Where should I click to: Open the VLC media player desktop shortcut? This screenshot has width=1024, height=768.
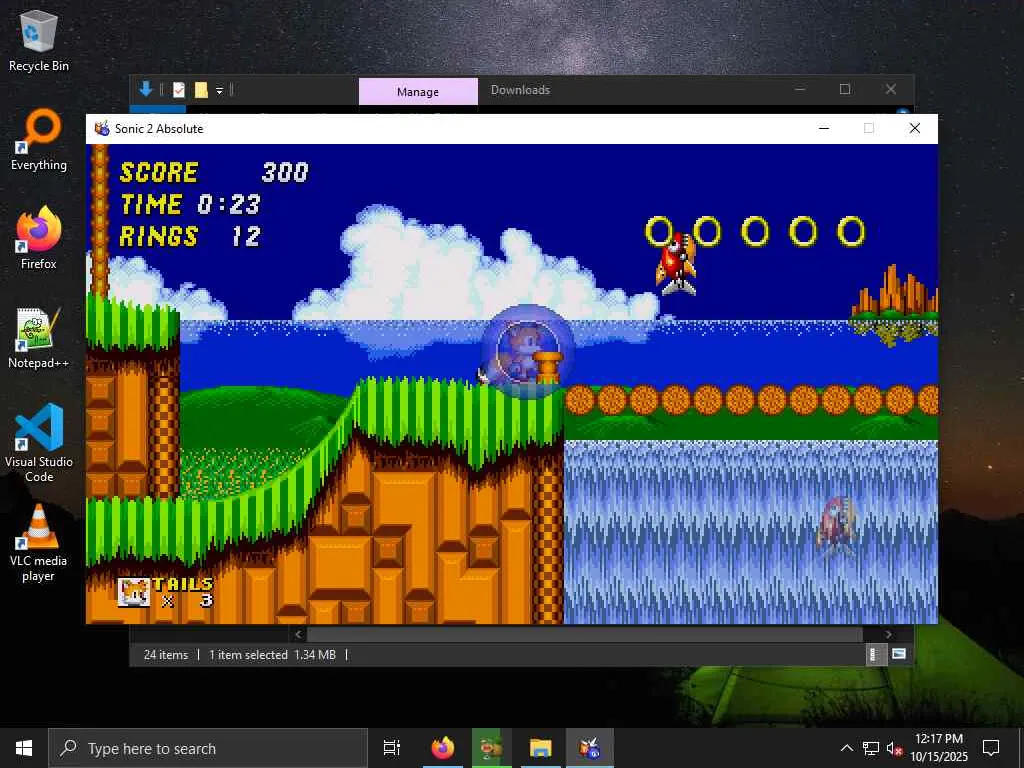pyautogui.click(x=38, y=543)
